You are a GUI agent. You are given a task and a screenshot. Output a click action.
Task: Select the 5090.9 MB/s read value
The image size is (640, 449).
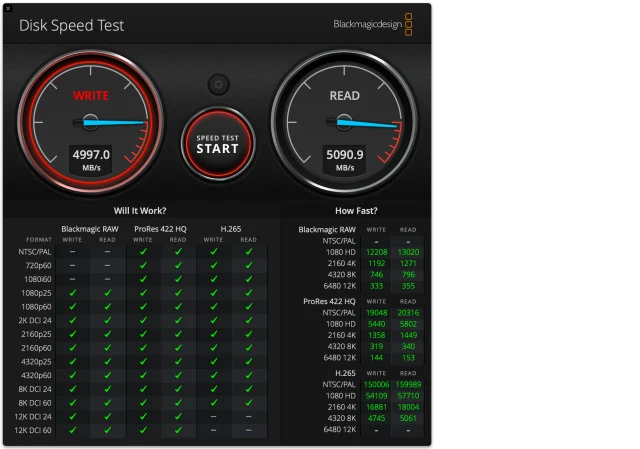pyautogui.click(x=344, y=160)
